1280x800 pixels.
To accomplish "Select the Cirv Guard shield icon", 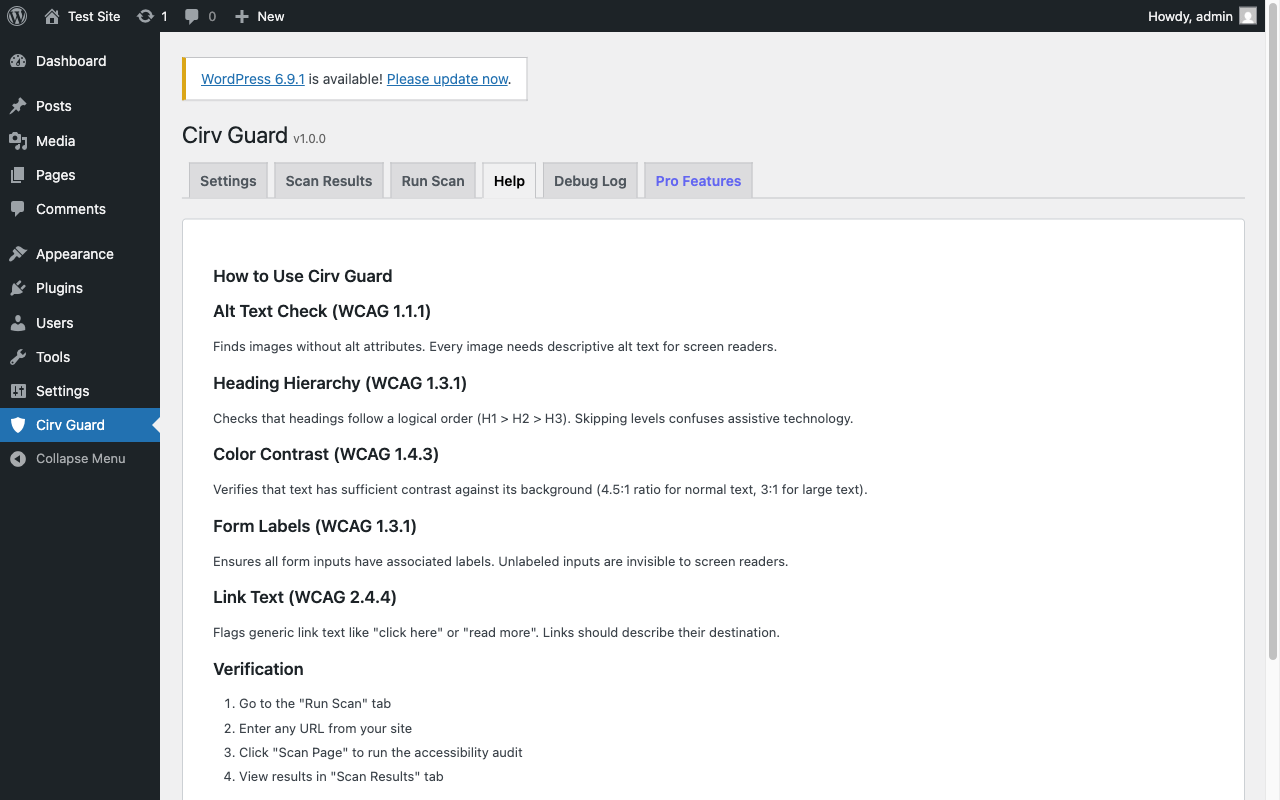I will (20, 424).
